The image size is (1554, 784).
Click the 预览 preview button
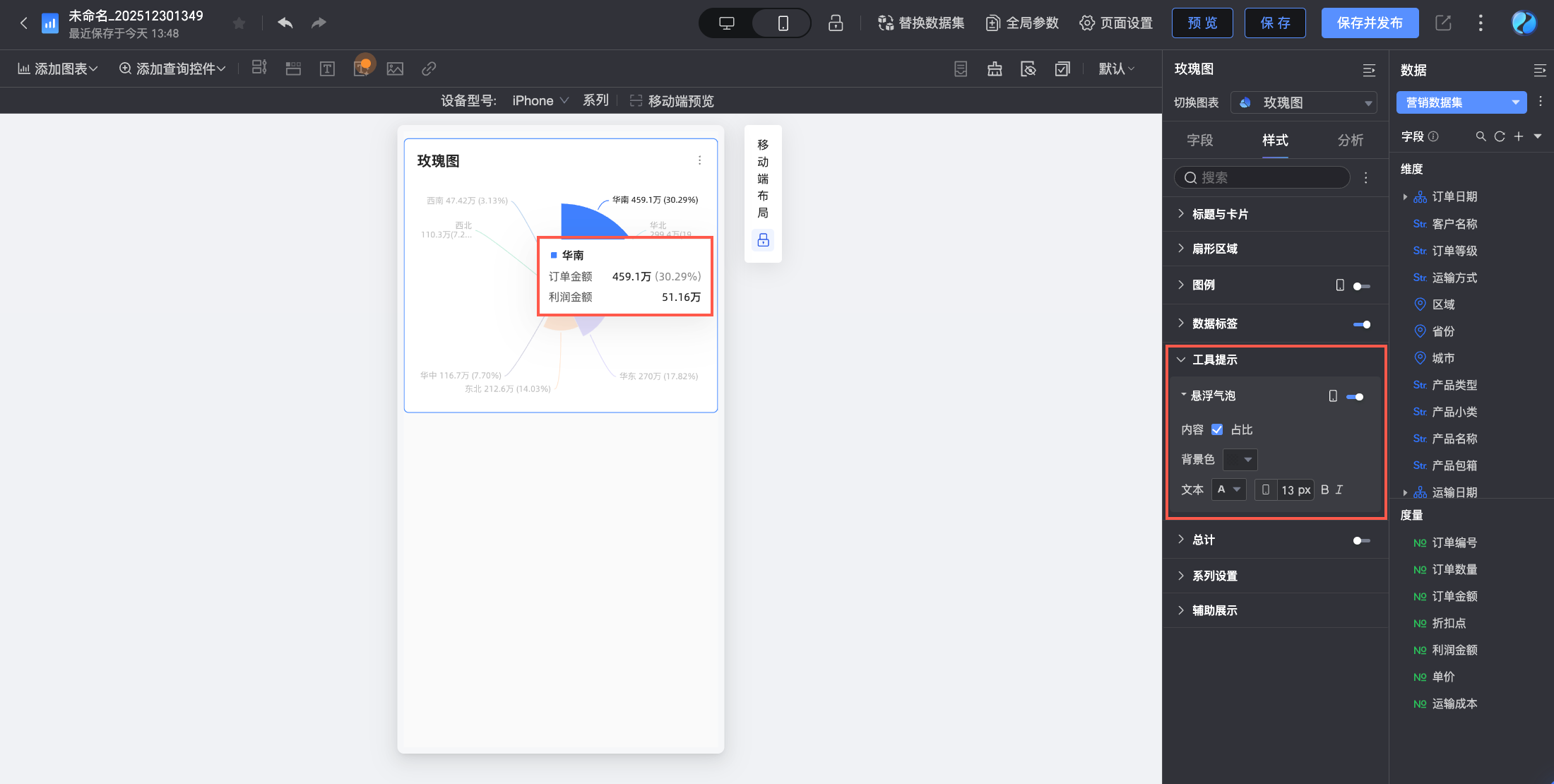1202,23
